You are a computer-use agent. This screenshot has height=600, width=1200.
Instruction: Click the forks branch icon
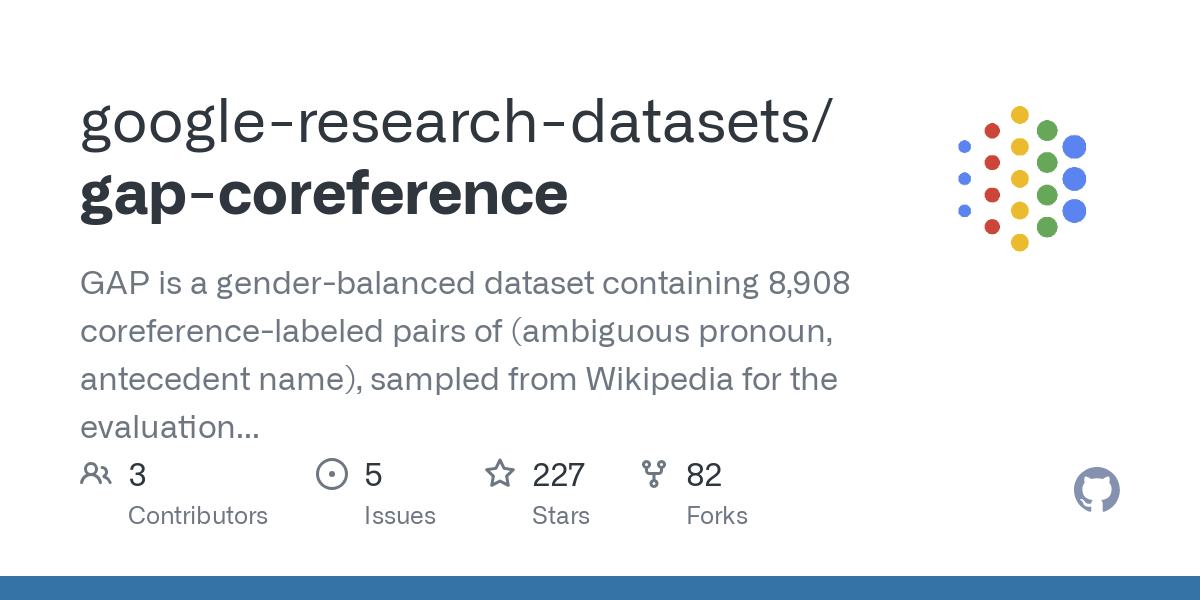tap(654, 474)
